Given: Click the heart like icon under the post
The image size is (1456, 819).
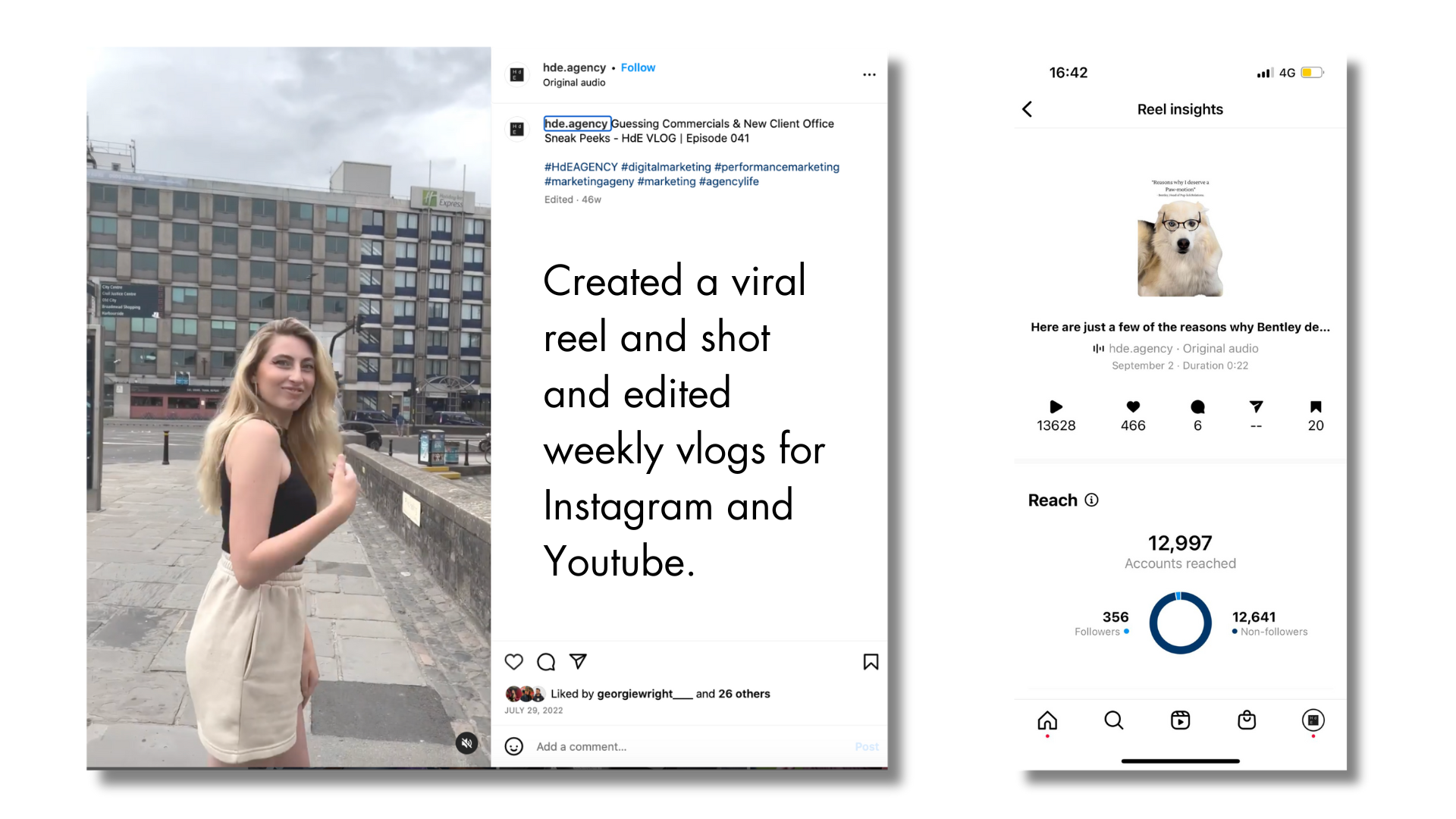Looking at the screenshot, I should click(514, 661).
